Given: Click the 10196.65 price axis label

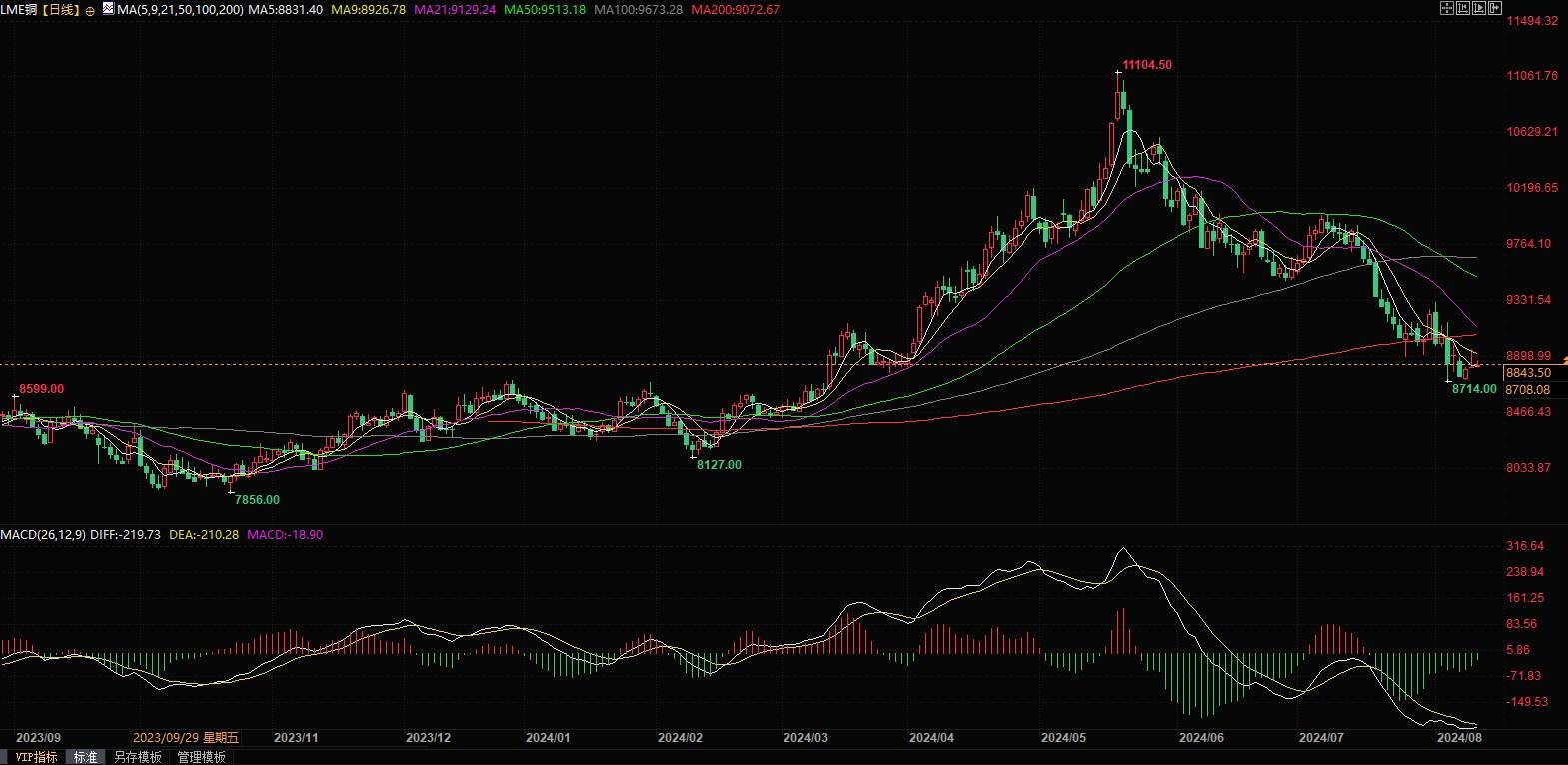Looking at the screenshot, I should [x=1532, y=188].
